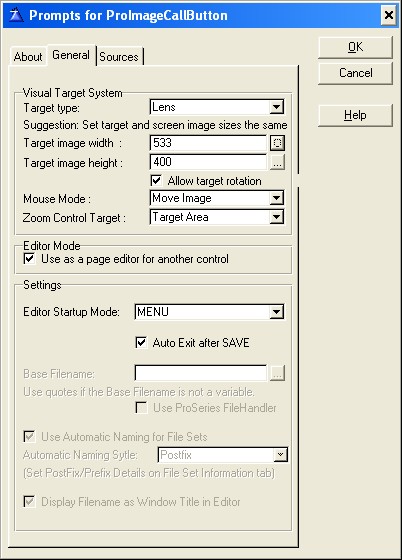Check Use ProSeries FileHandler box
Screen dimensions: 402x560
click(141, 408)
